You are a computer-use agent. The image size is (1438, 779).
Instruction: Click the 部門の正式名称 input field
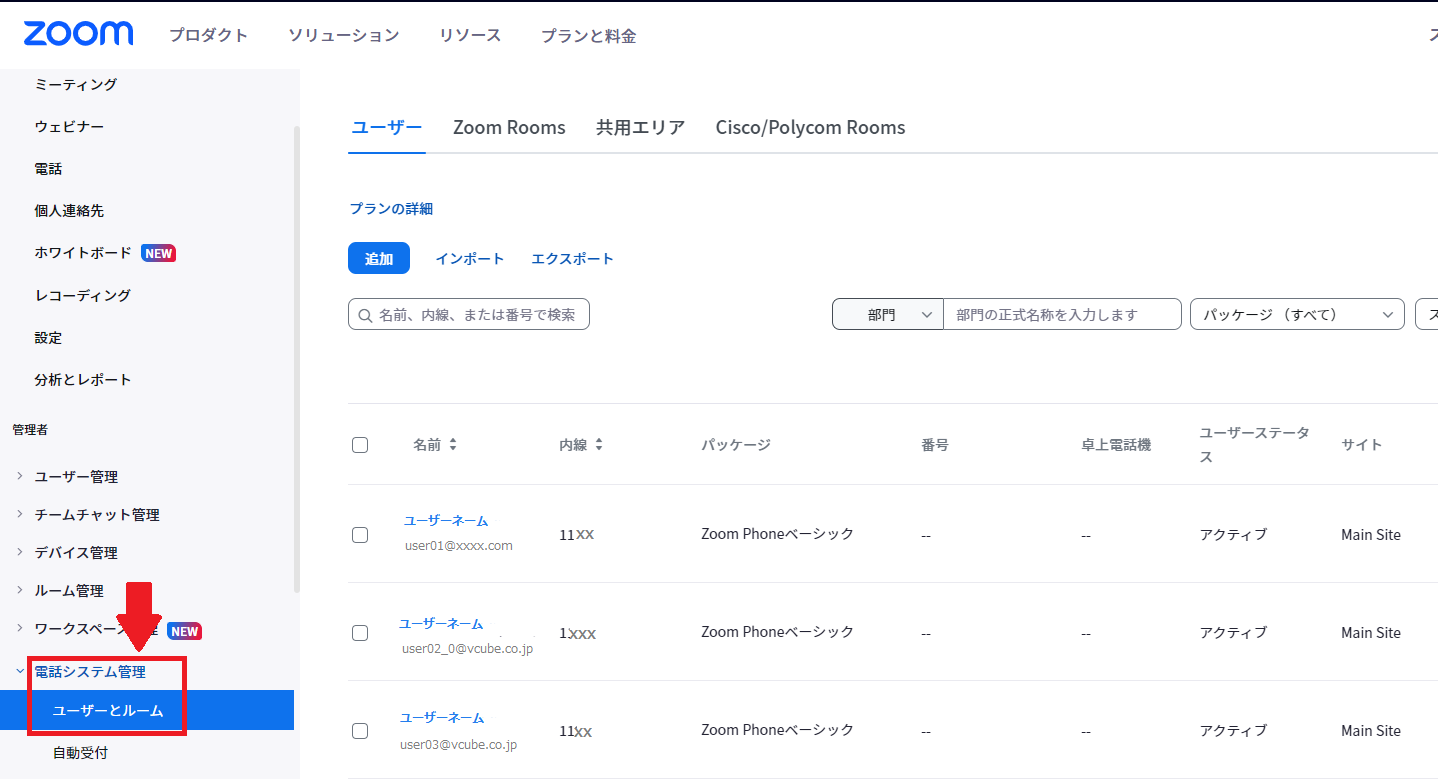1062,315
